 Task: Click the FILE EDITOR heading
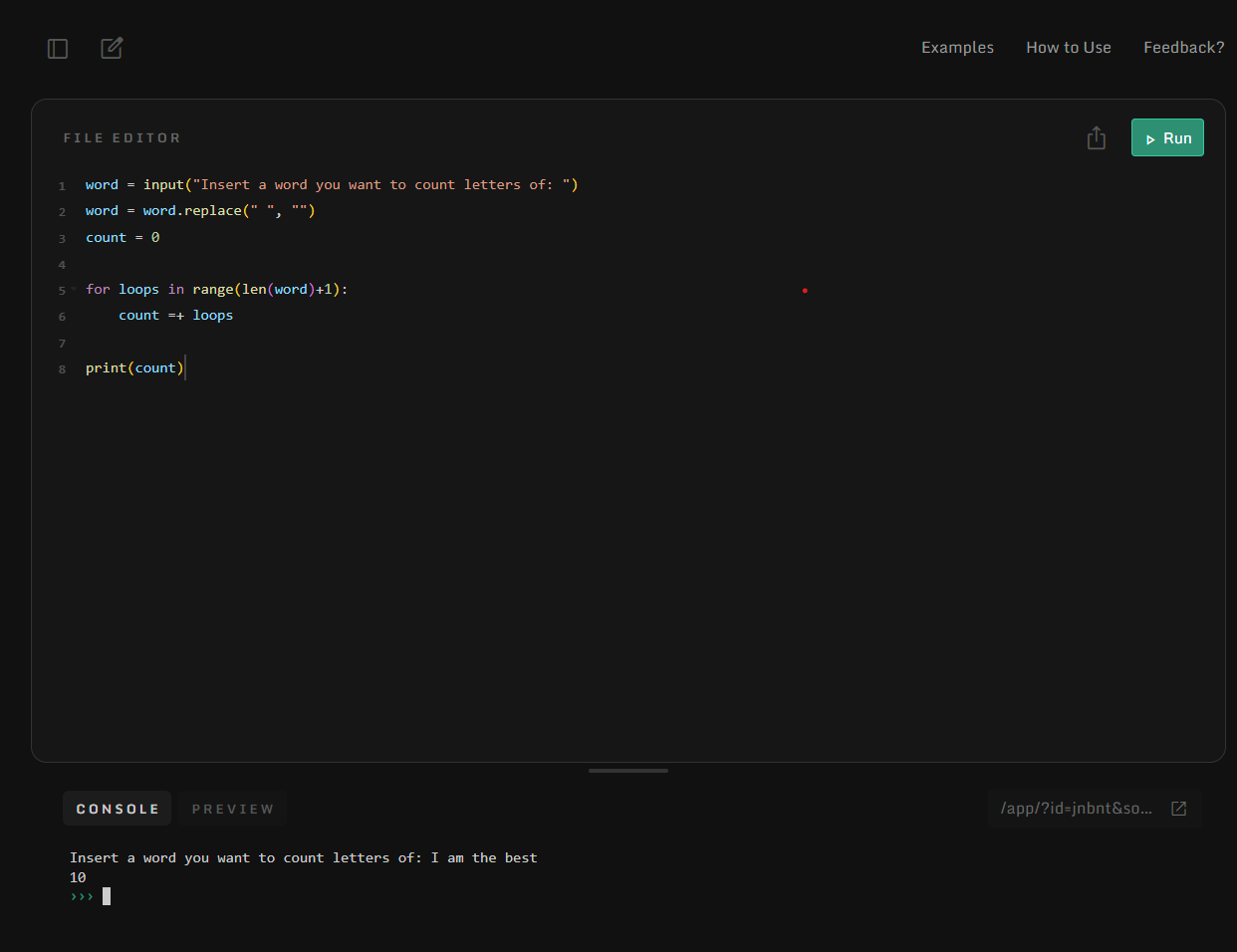pyautogui.click(x=123, y=138)
